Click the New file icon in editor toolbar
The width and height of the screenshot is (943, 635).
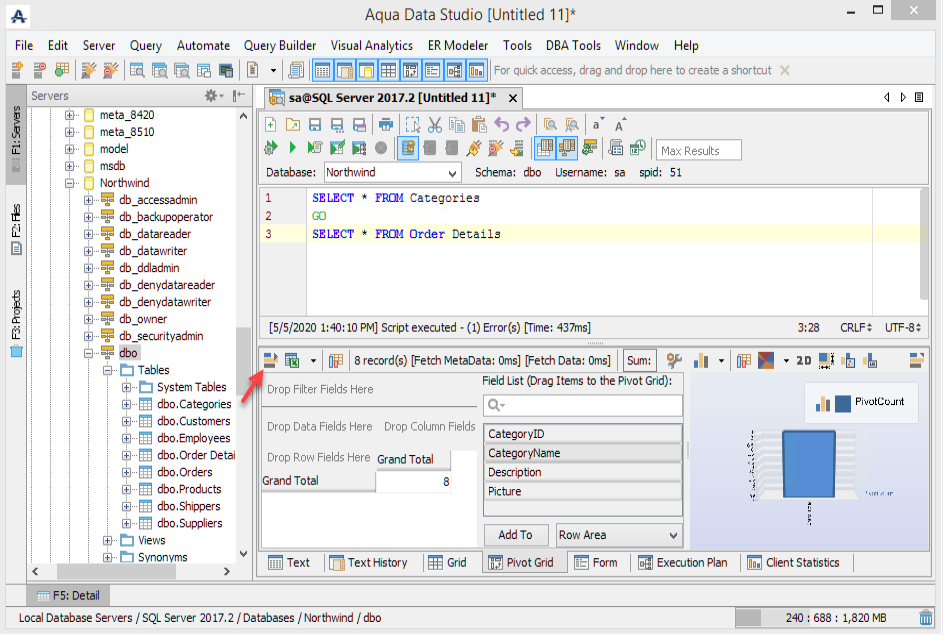[271, 124]
